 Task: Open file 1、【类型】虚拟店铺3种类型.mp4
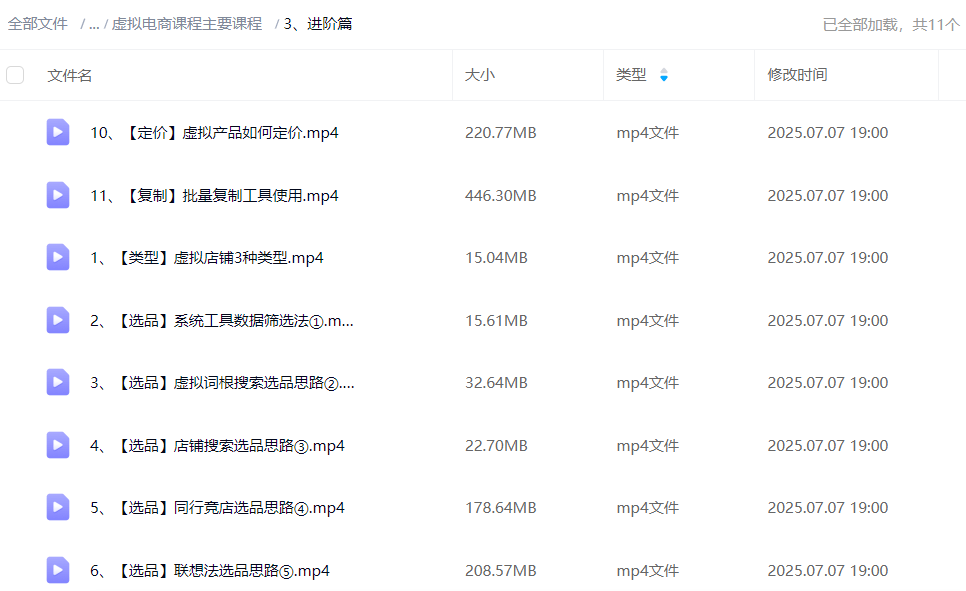click(206, 257)
